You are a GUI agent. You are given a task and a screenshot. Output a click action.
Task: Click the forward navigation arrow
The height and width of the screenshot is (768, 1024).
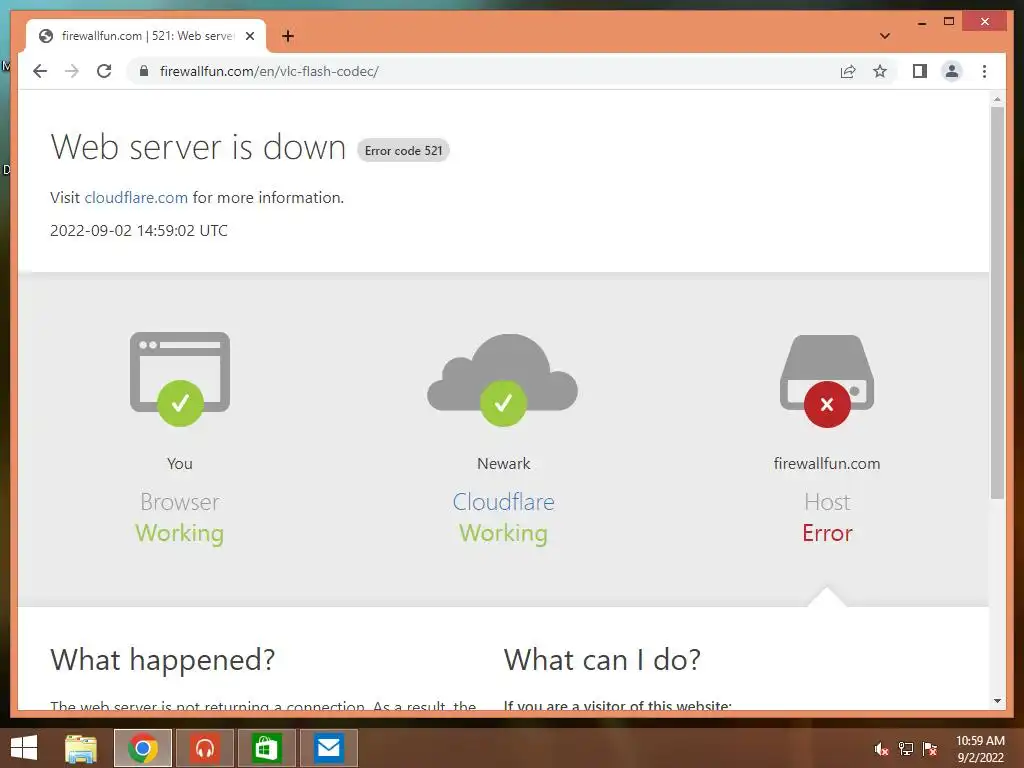point(72,71)
